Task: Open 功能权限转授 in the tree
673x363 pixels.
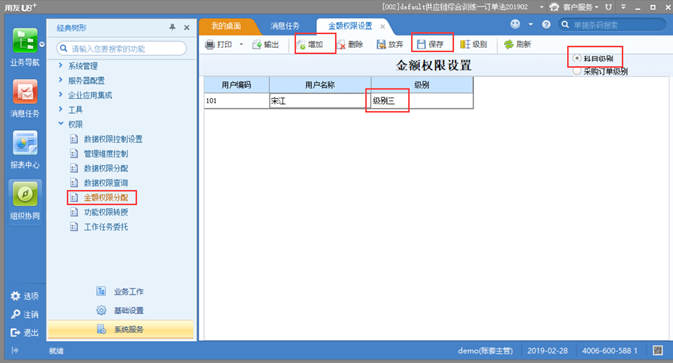Action: [x=106, y=212]
